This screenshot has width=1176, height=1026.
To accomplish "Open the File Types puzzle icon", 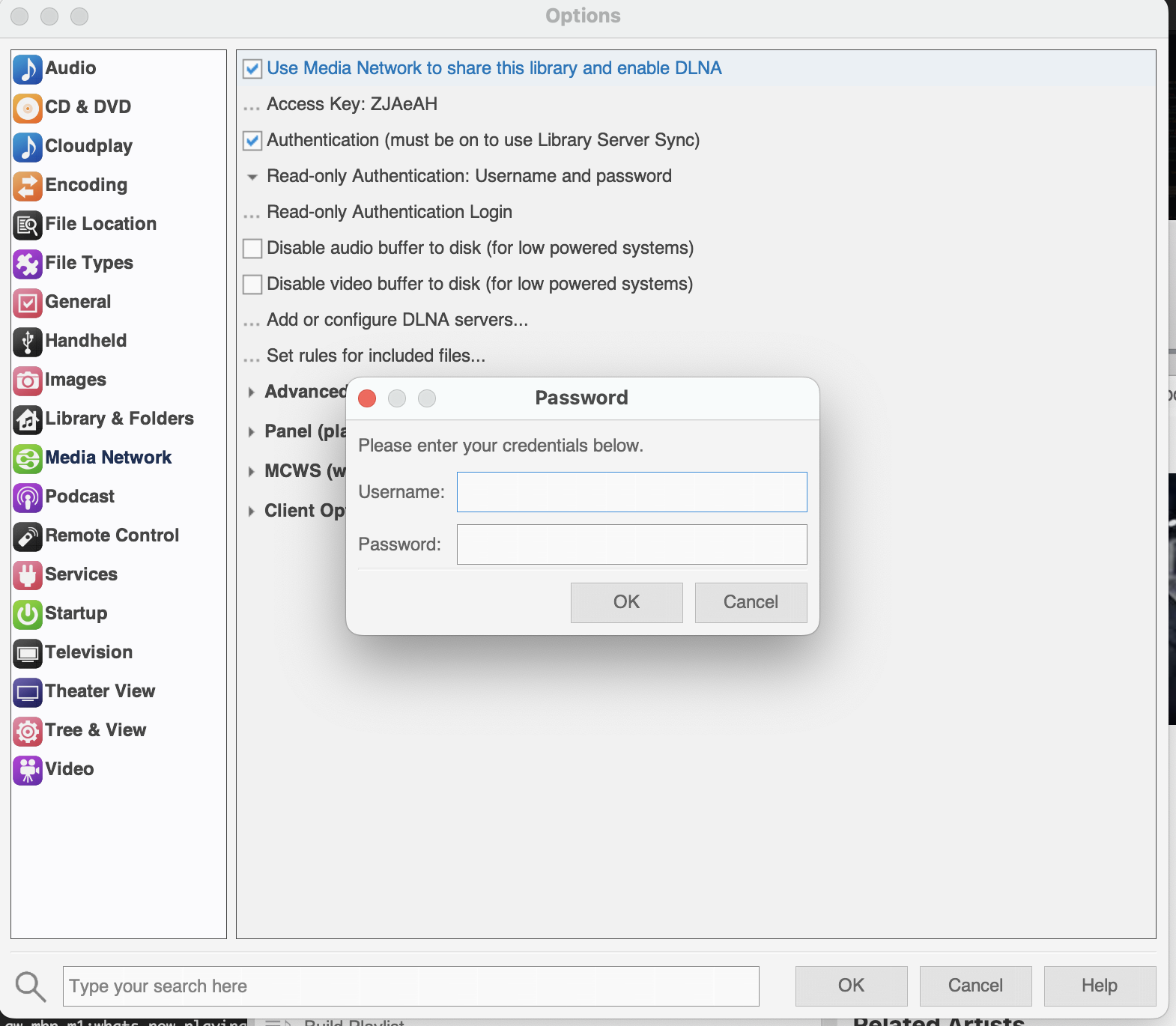I will [28, 264].
